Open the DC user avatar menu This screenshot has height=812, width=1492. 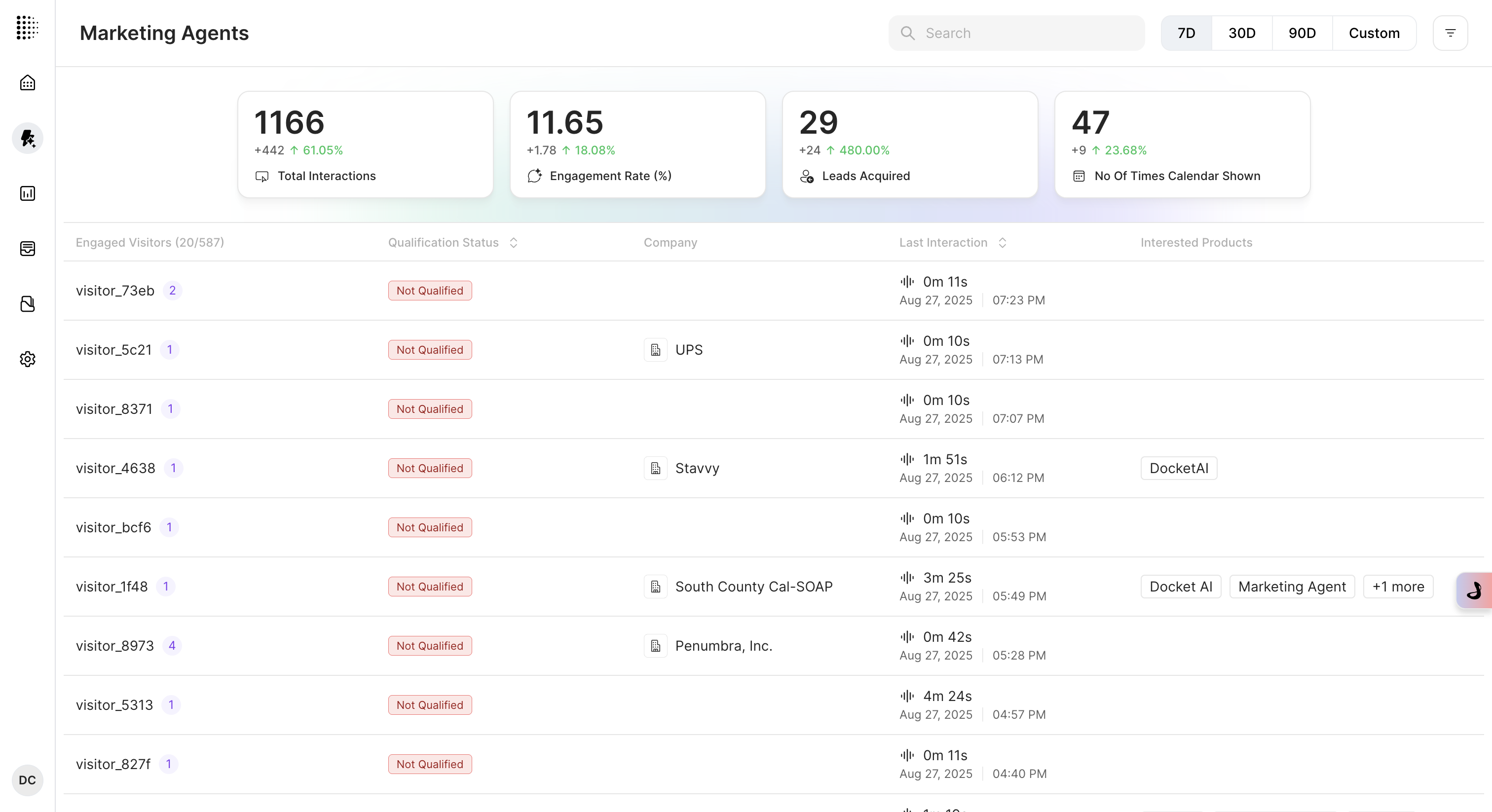click(x=27, y=780)
